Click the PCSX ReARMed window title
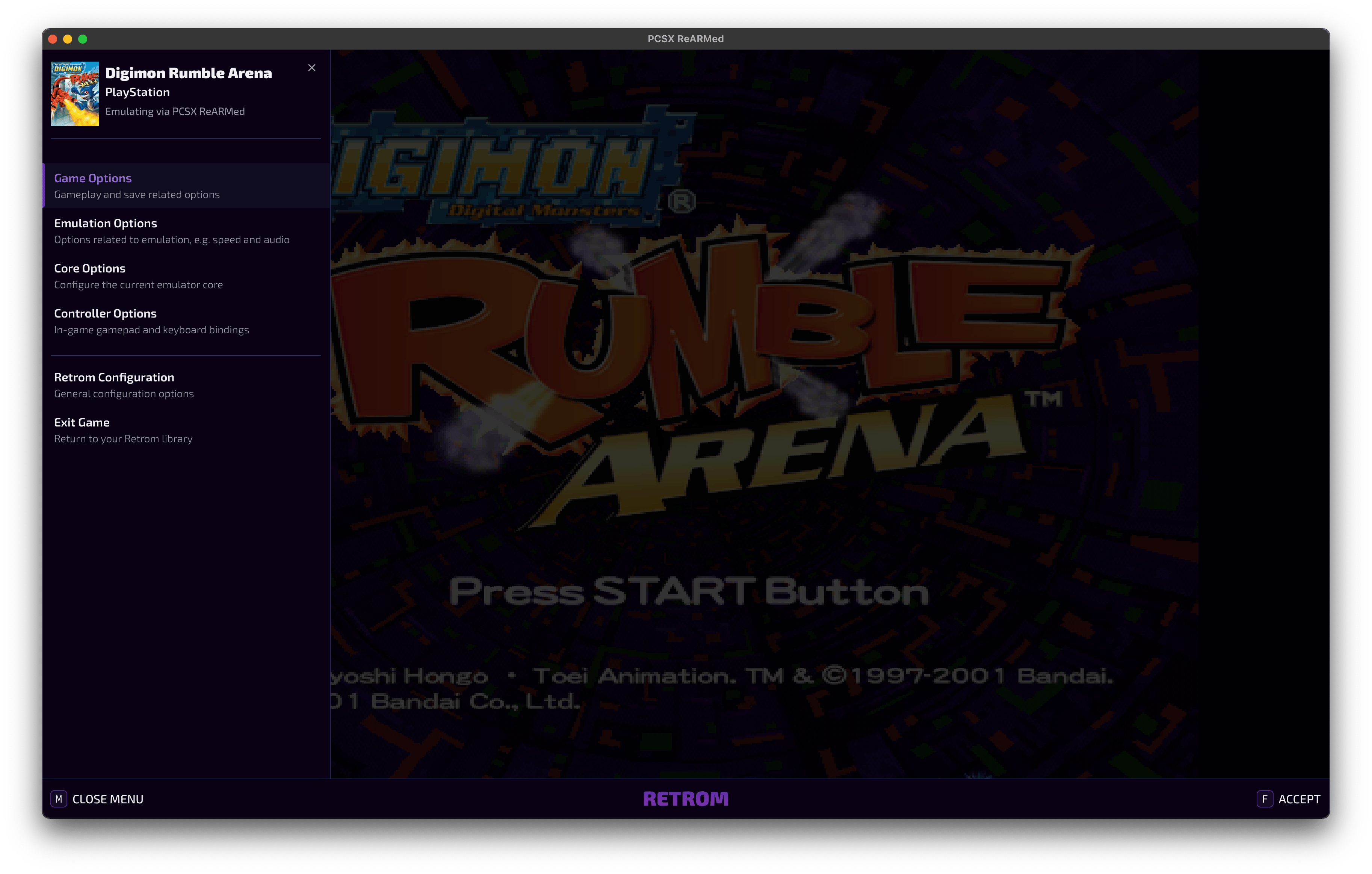Viewport: 1372px width, 874px height. (x=685, y=39)
